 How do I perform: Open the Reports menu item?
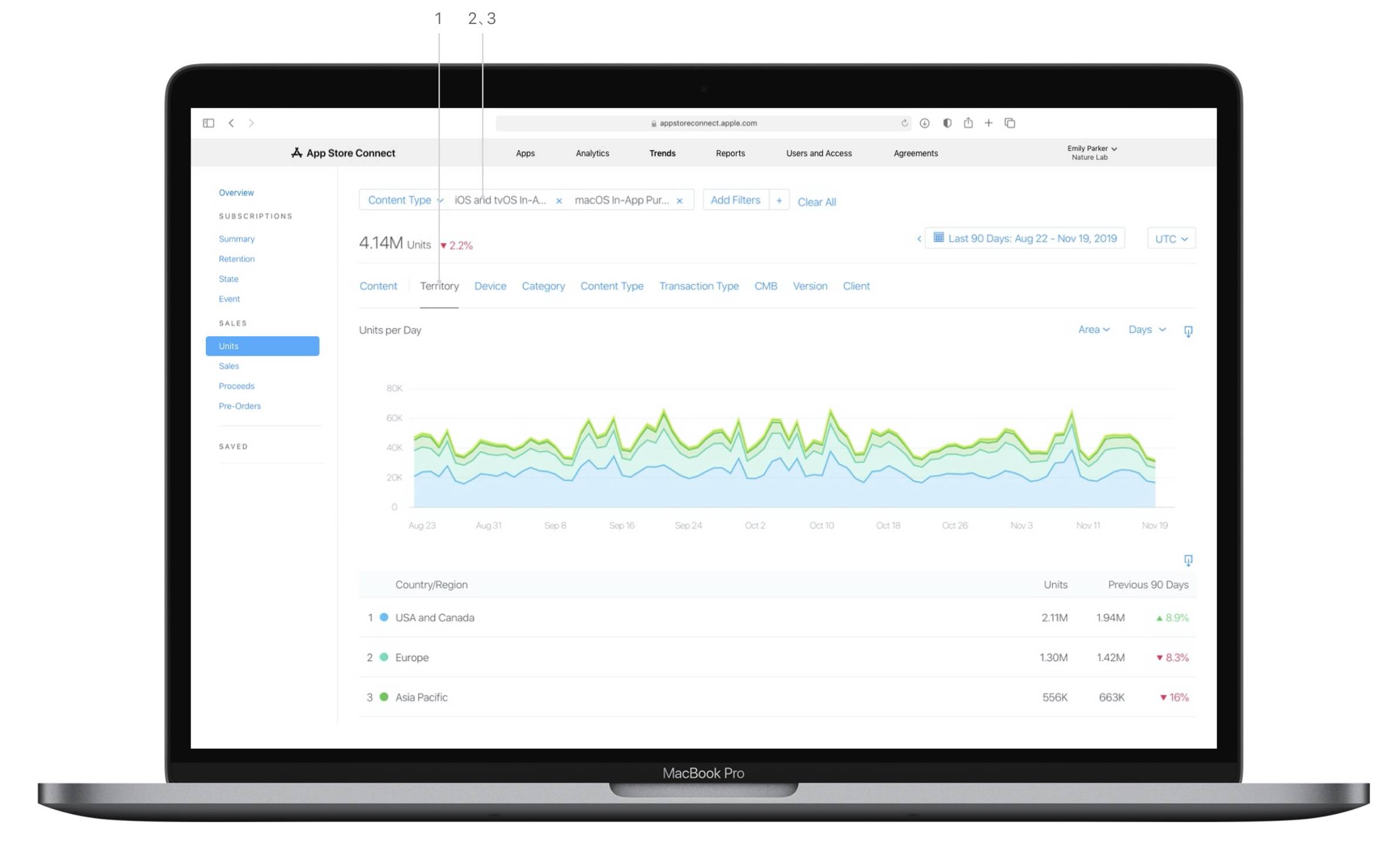click(x=730, y=153)
